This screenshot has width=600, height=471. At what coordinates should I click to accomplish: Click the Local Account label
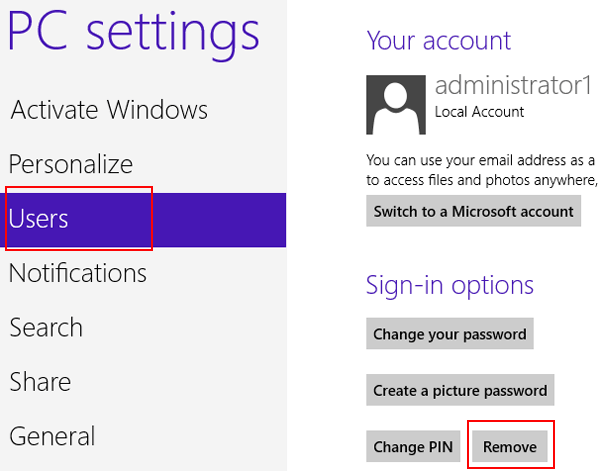(x=479, y=112)
